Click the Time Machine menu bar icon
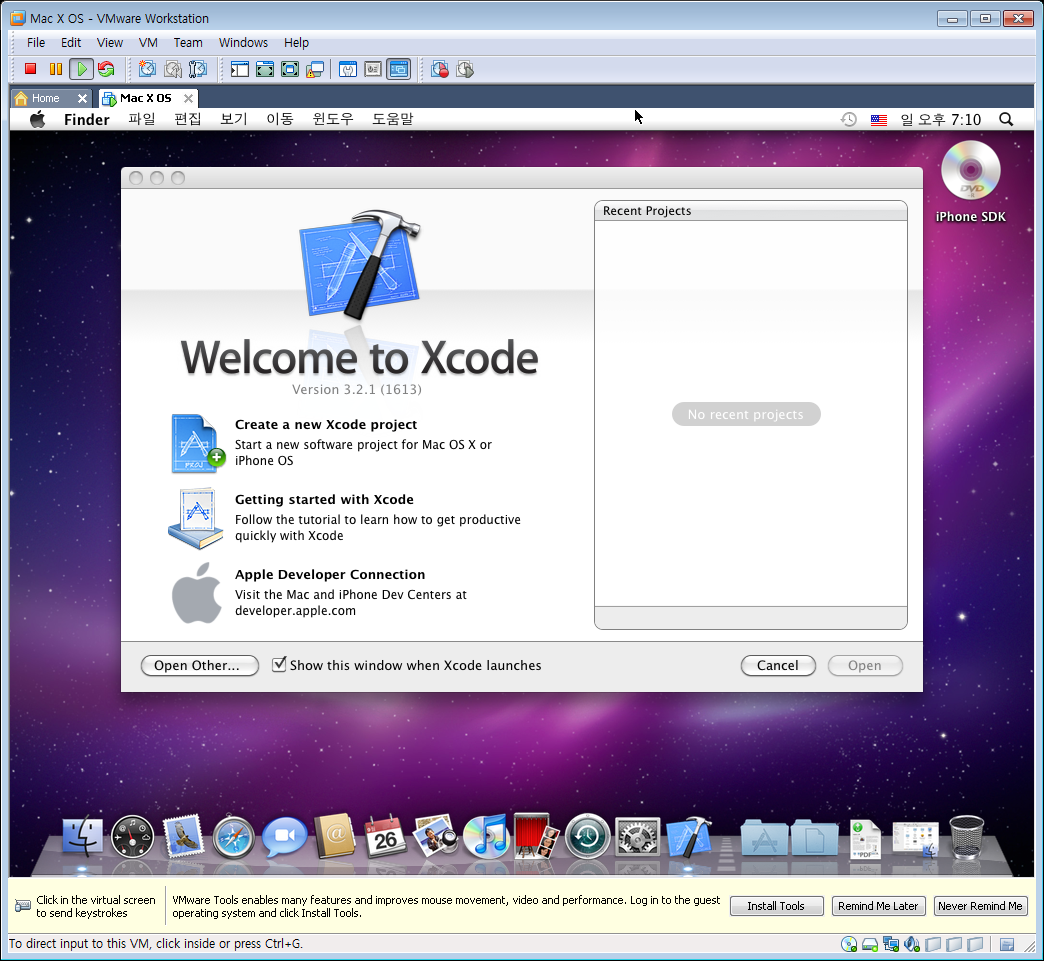The width and height of the screenshot is (1044, 961). tap(848, 119)
